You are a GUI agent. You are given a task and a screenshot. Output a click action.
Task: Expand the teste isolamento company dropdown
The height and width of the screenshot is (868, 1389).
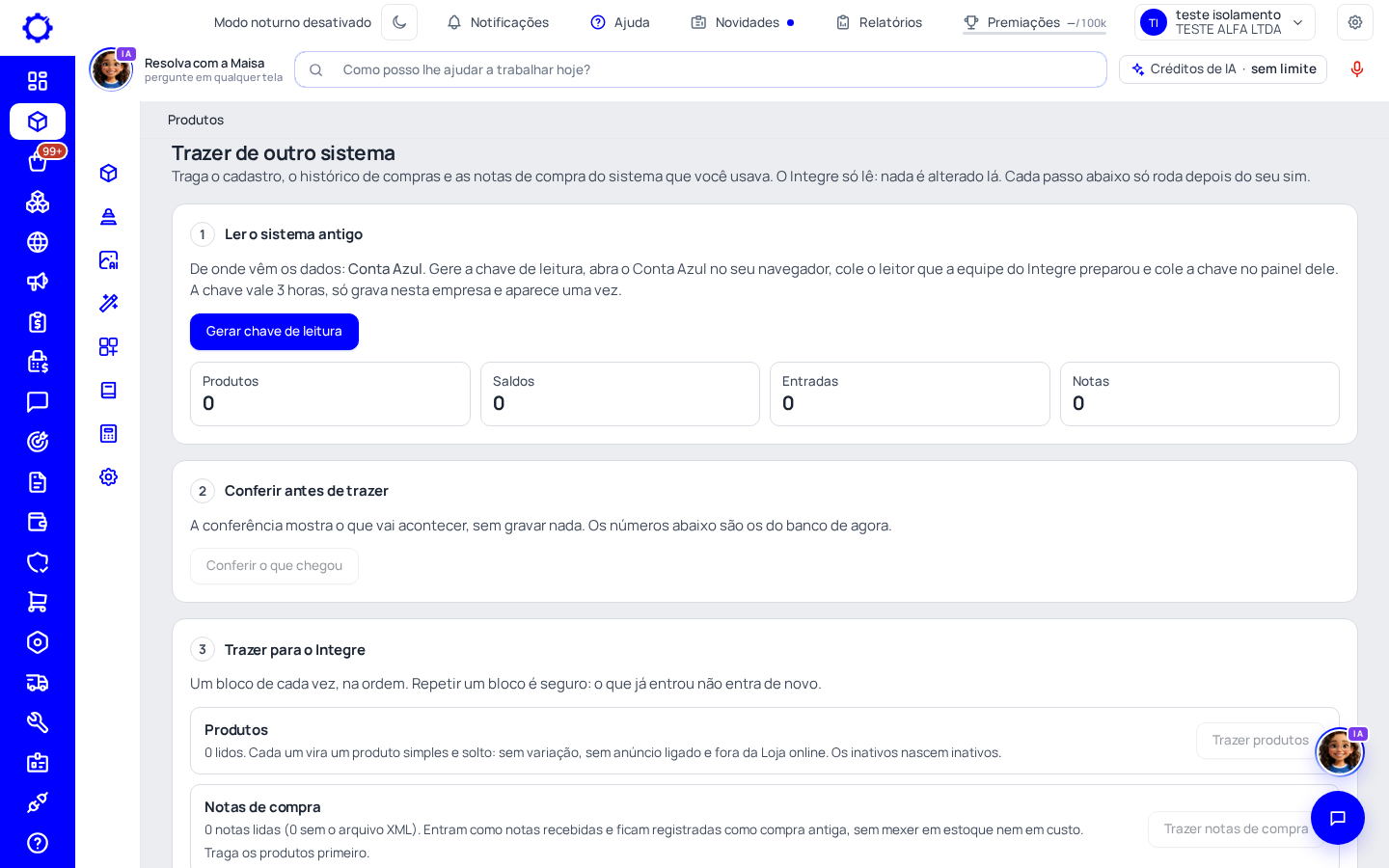pyautogui.click(x=1225, y=22)
